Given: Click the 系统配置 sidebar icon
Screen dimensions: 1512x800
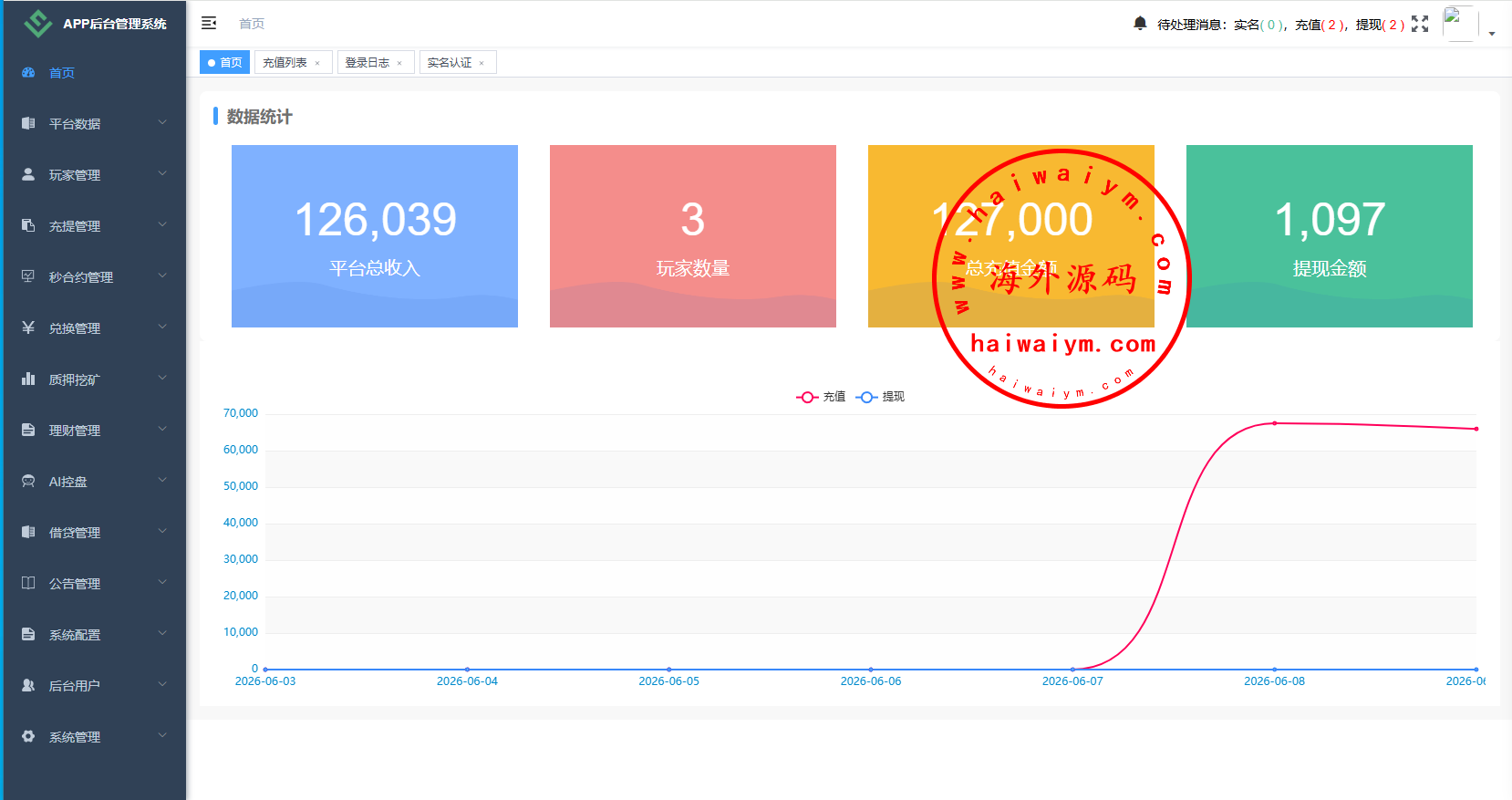Looking at the screenshot, I should tap(28, 634).
